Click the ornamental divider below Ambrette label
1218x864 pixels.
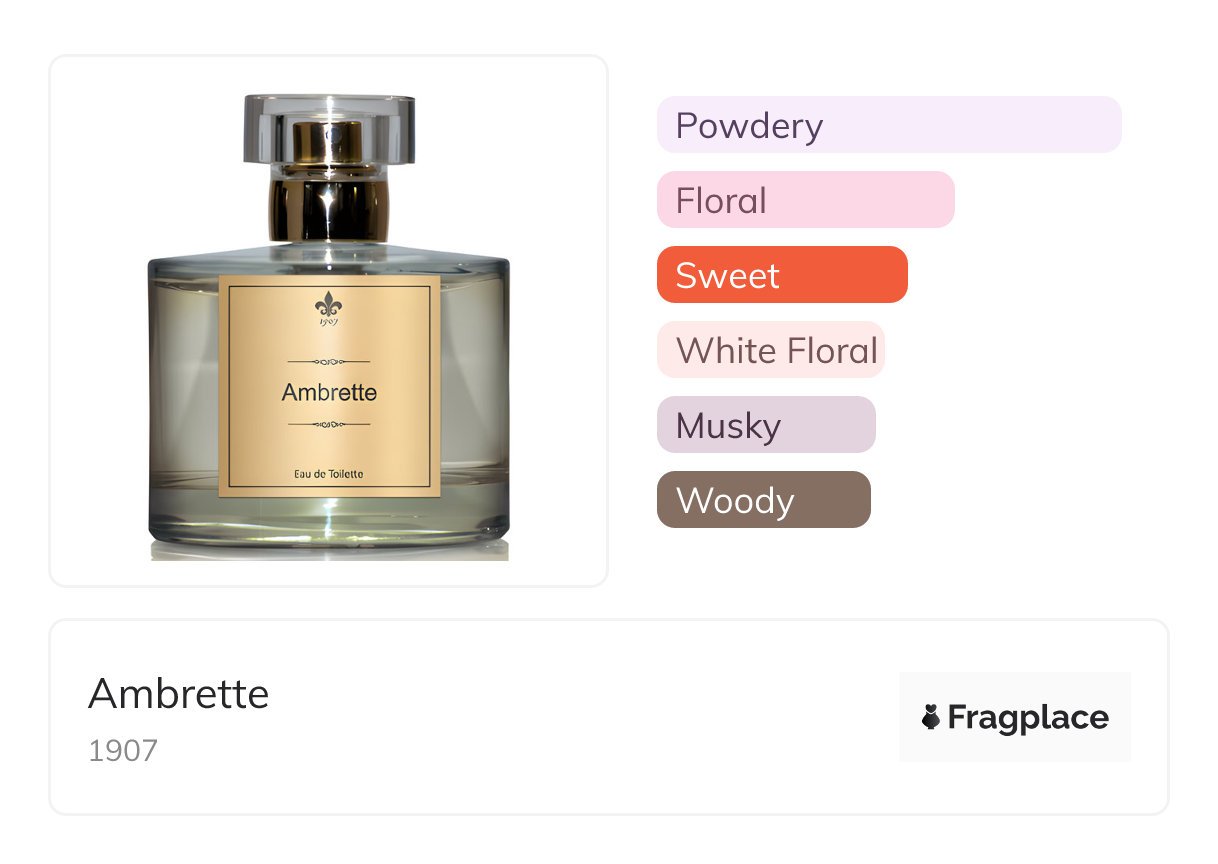[329, 424]
